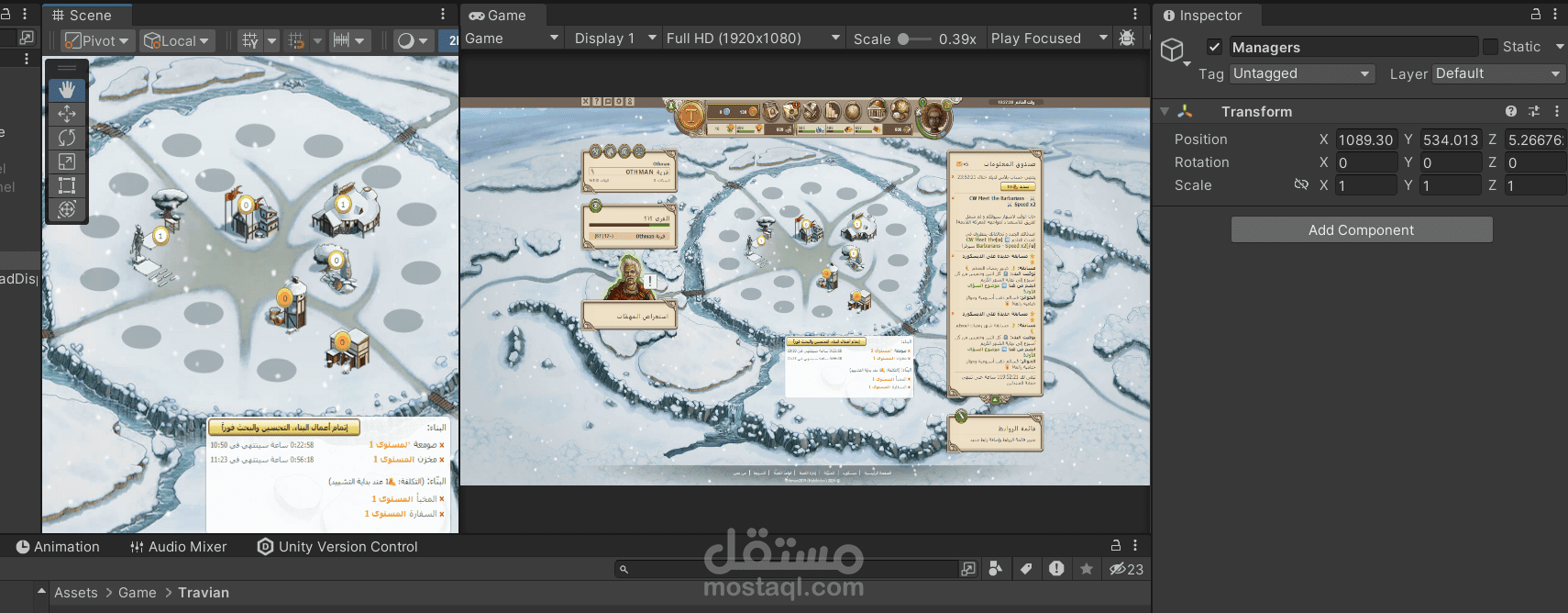Adjust the Game view Scale slider
Viewport: 1568px width, 613px height.
click(914, 39)
